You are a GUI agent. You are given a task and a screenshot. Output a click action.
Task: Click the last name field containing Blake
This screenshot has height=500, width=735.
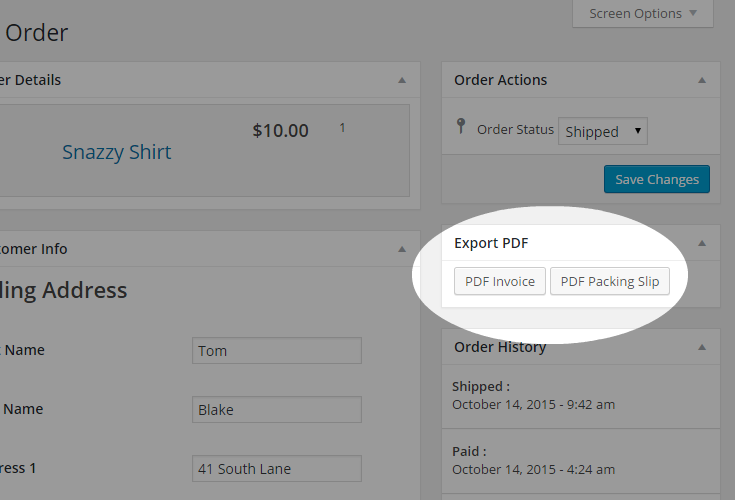pyautogui.click(x=276, y=409)
